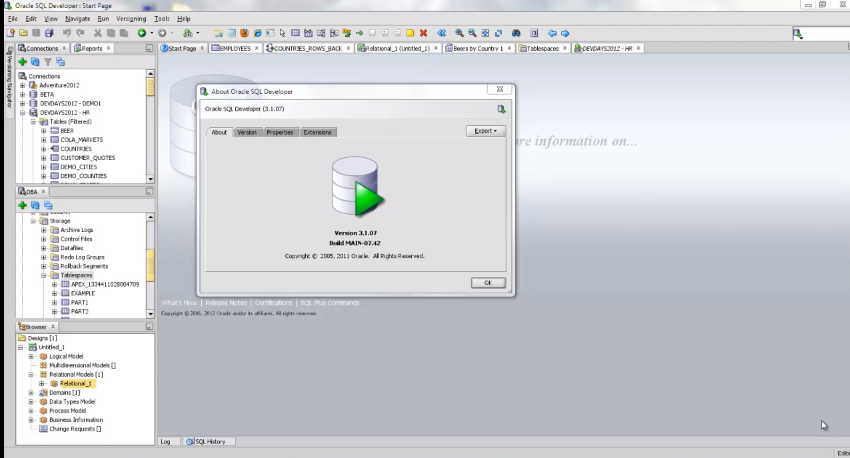Open the Release Notes link
Image resolution: width=850 pixels, height=458 pixels.
(x=226, y=302)
